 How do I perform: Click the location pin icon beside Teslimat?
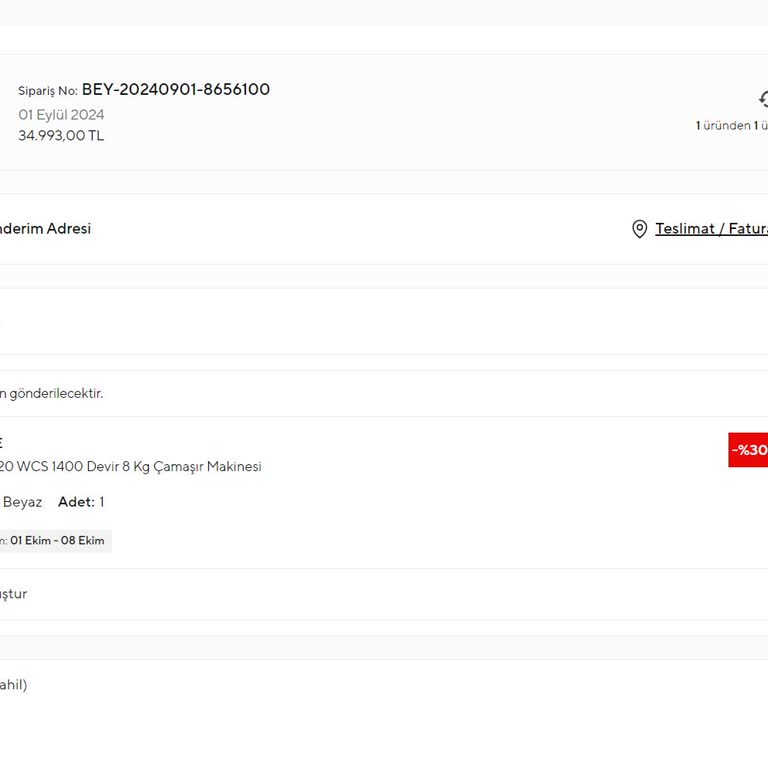(x=639, y=229)
